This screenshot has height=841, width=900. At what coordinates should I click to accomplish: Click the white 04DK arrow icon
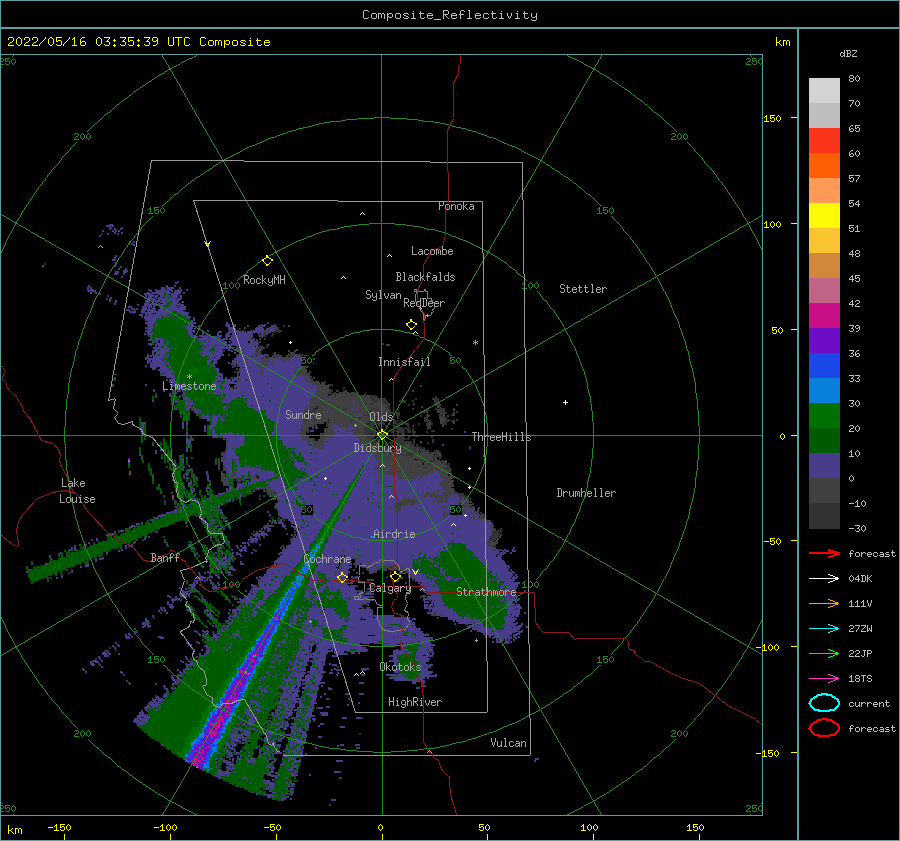pyautogui.click(x=824, y=578)
